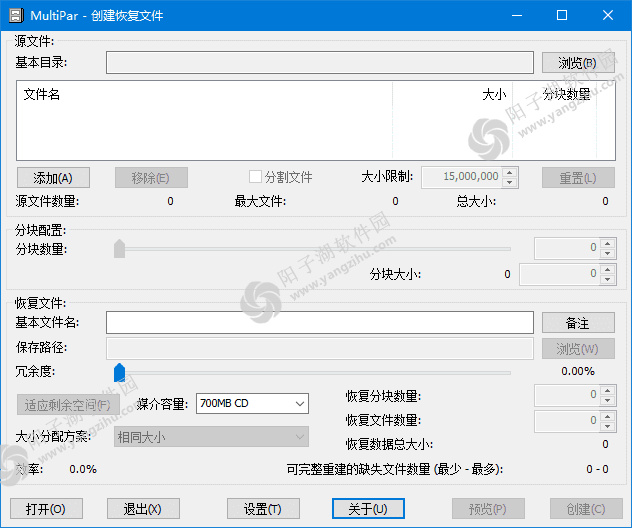Maximize the MultiPar window

click(562, 15)
